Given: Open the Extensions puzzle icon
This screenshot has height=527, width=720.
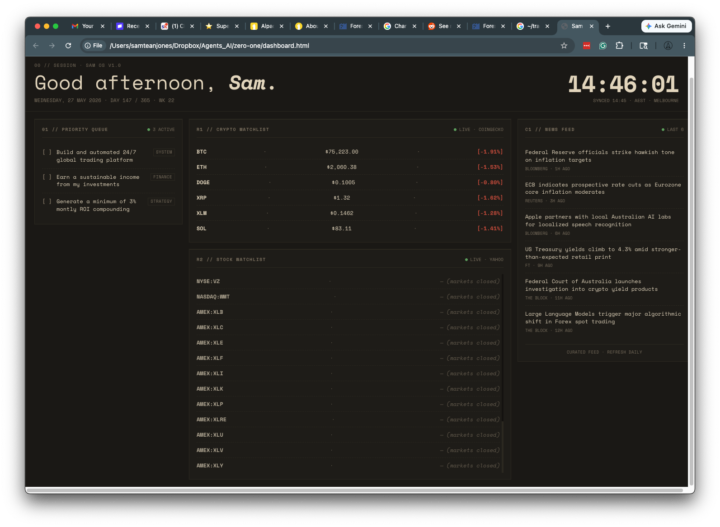Looking at the screenshot, I should pyautogui.click(x=619, y=45).
